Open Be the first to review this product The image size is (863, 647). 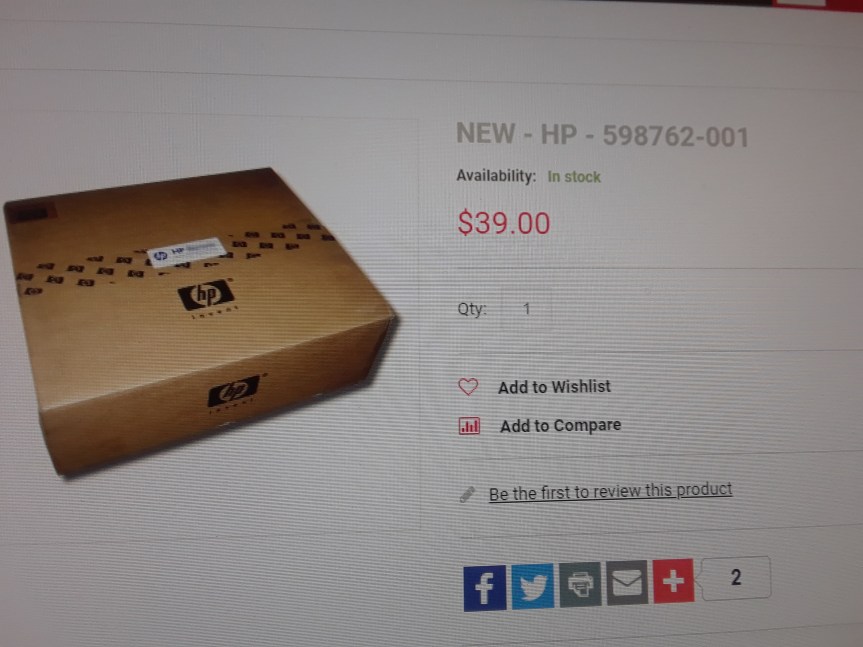610,491
